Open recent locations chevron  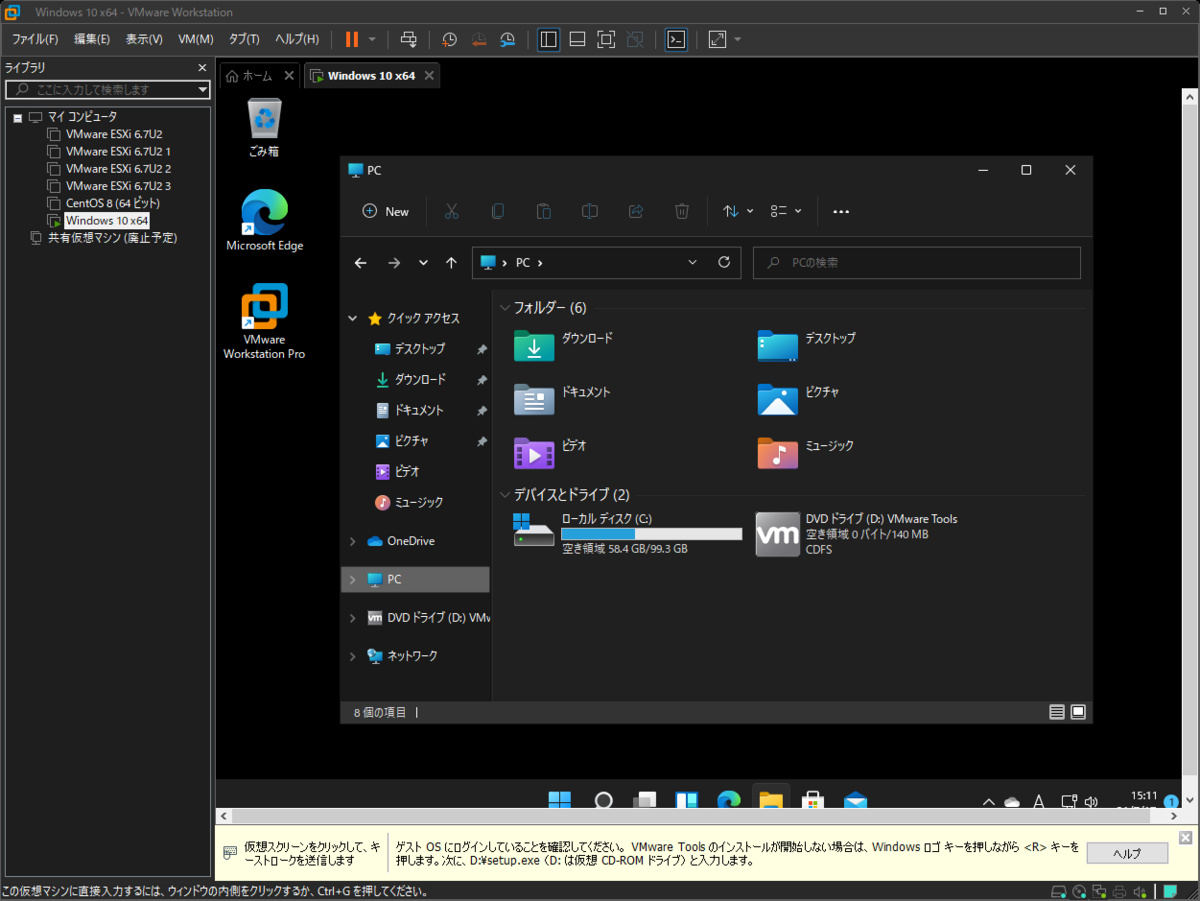pyautogui.click(x=423, y=263)
